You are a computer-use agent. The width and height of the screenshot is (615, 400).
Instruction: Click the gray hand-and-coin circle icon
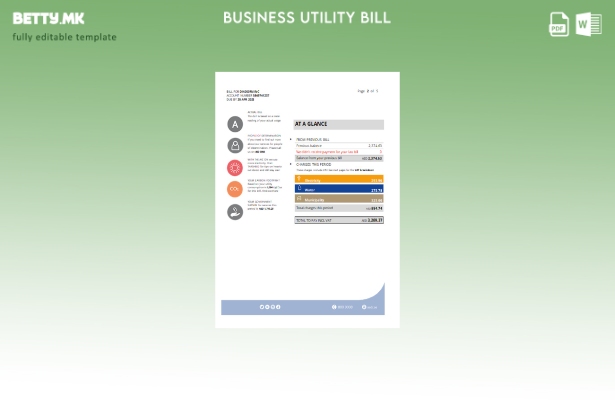pyautogui.click(x=235, y=212)
